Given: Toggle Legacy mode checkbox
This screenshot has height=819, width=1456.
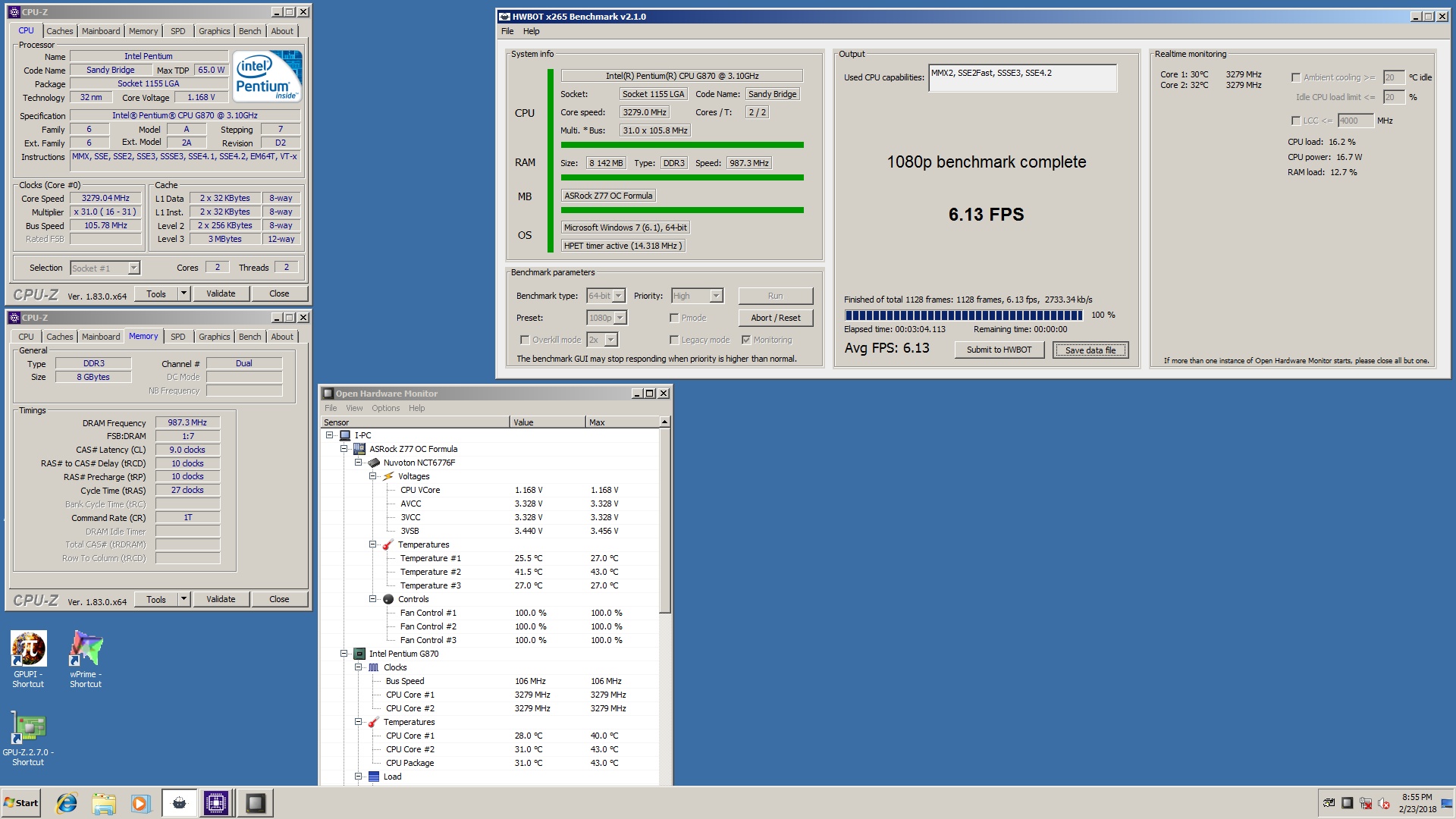Looking at the screenshot, I should tap(674, 340).
